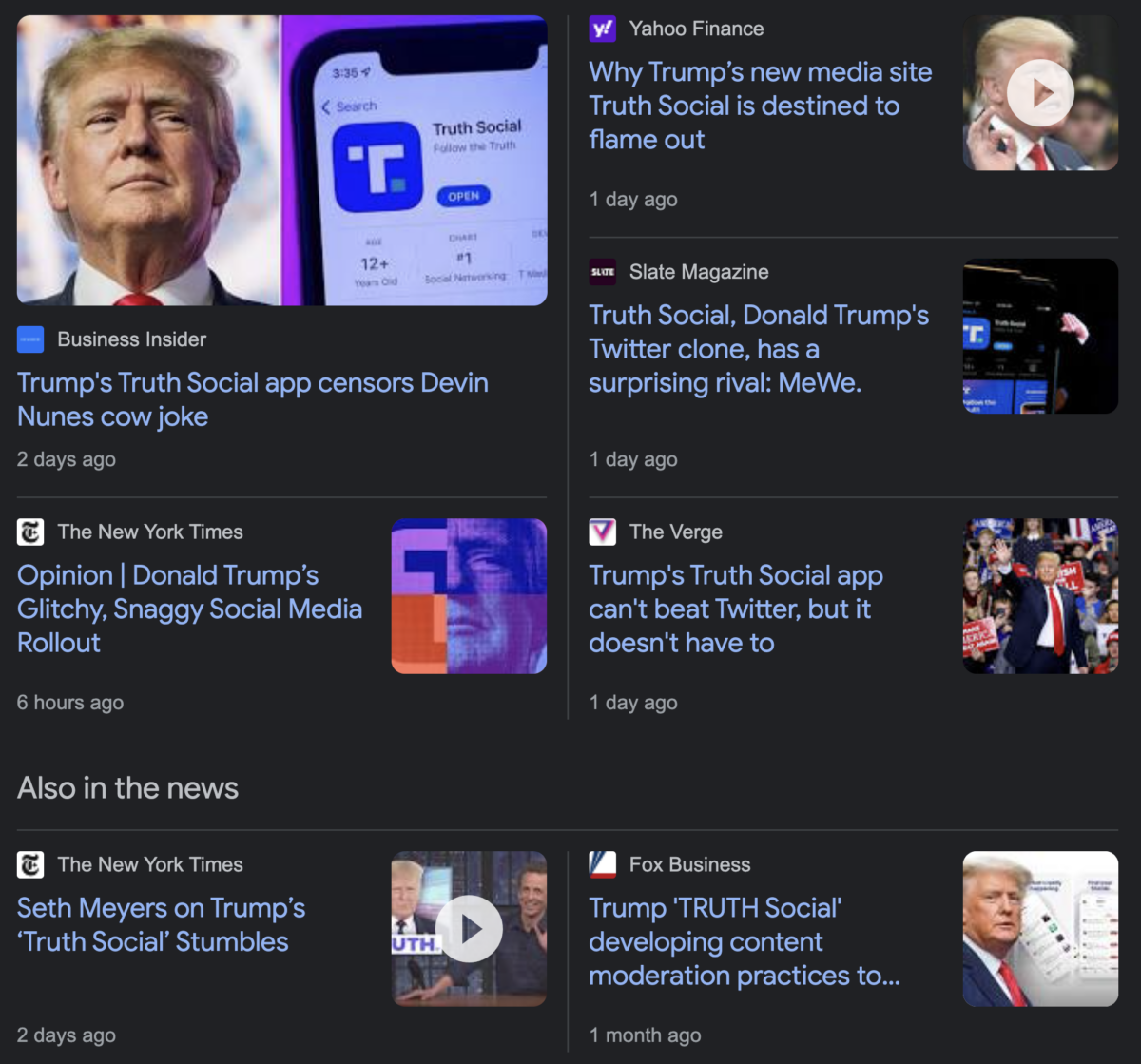The width and height of the screenshot is (1141, 1064).
Task: Click the New York Times icon beside Seth Meyers story
Action: pyautogui.click(x=30, y=864)
